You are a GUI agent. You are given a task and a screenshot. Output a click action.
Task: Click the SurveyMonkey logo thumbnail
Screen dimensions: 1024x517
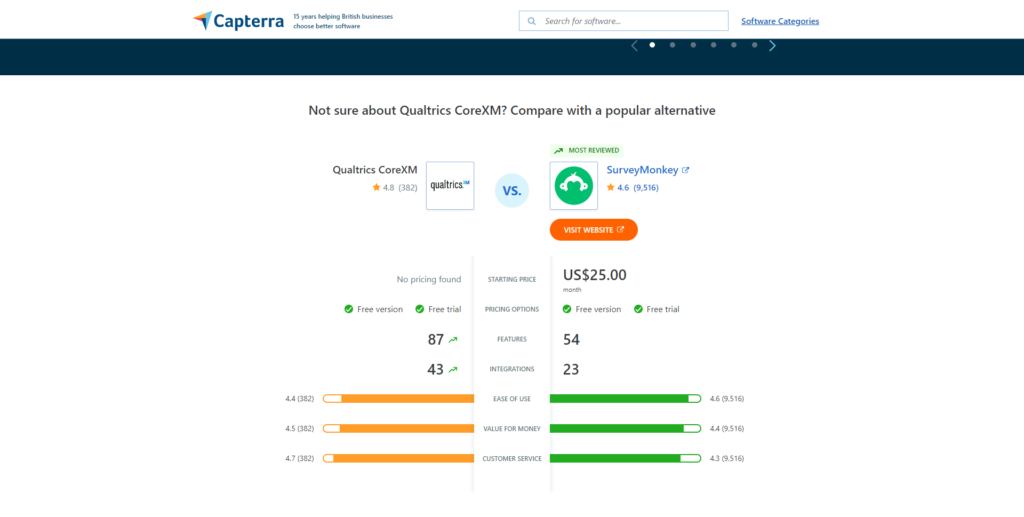pyautogui.click(x=573, y=185)
